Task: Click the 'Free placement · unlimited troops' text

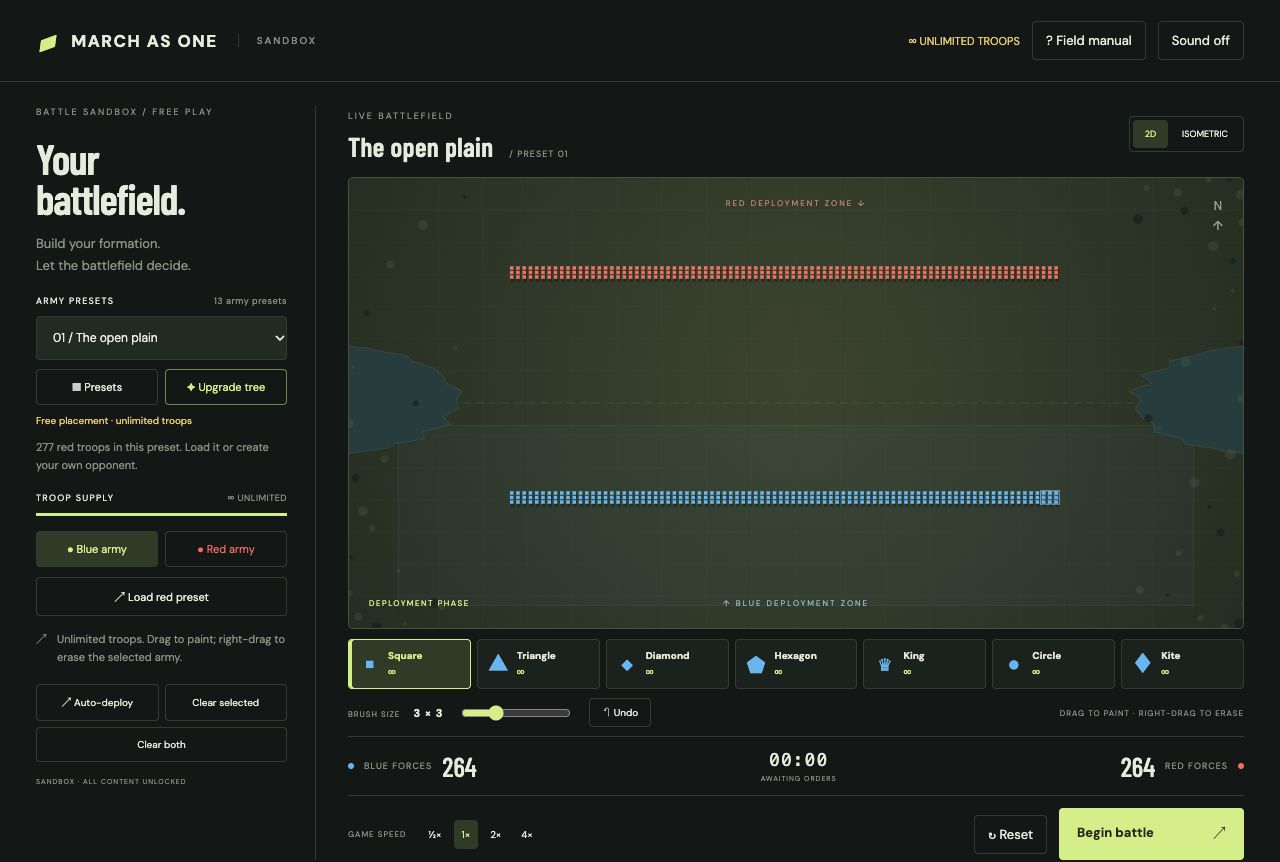Action: click(114, 421)
